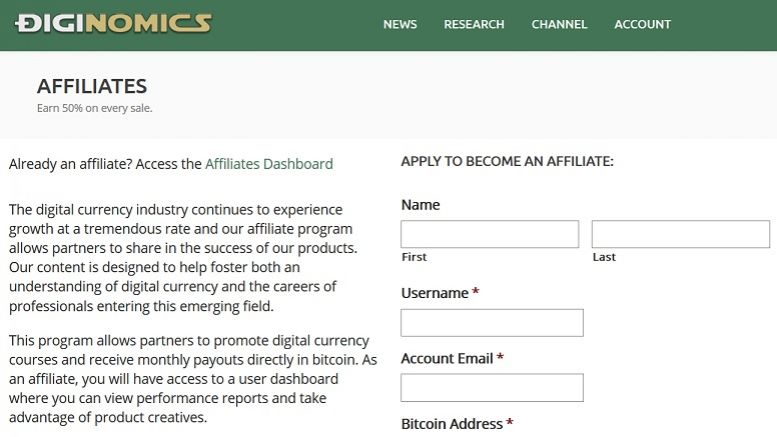Select the Account Email input field
The width and height of the screenshot is (777, 437).
coord(492,387)
